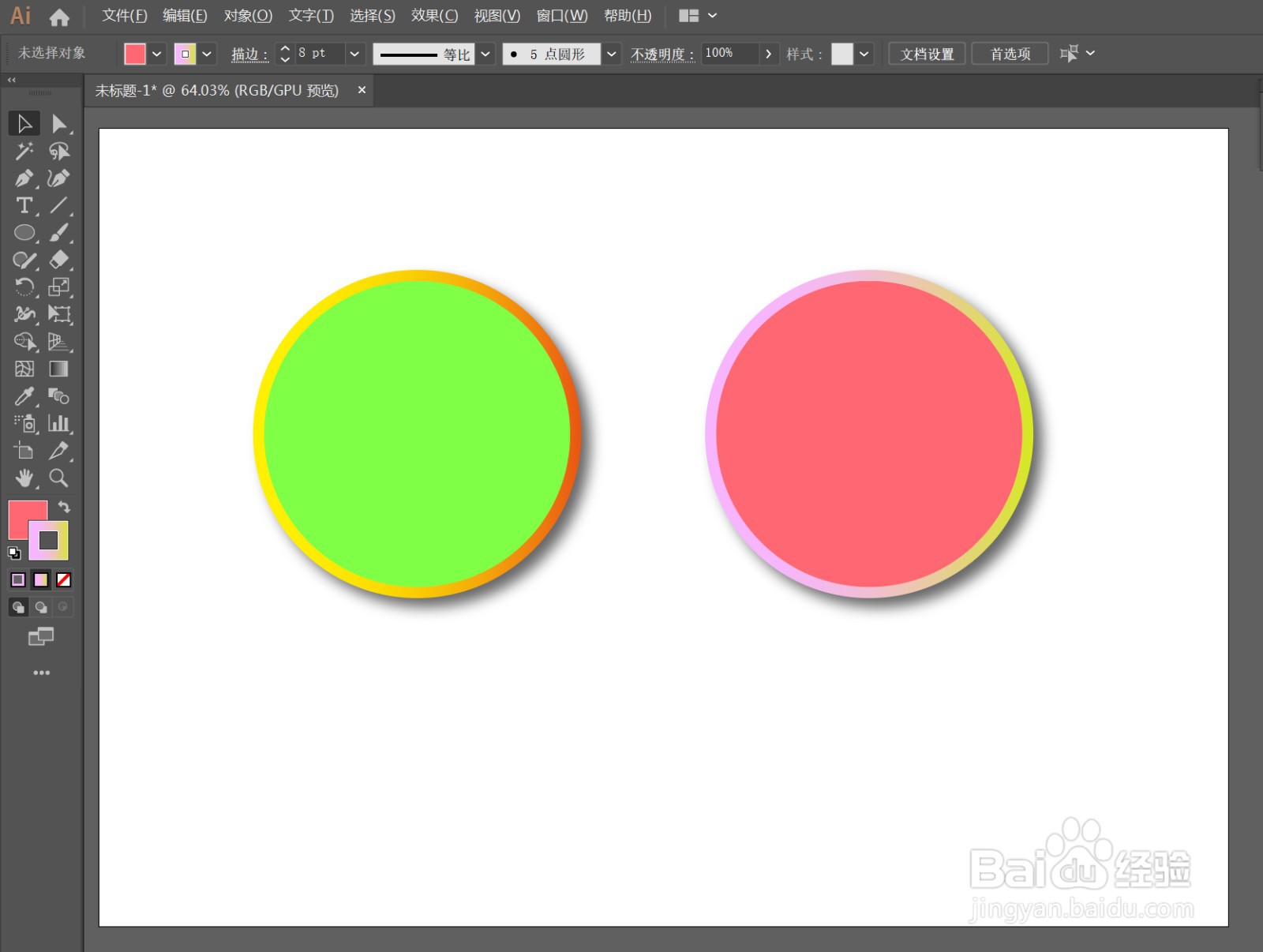This screenshot has height=952, width=1263.
Task: Choose the Magic Wand tool
Action: tap(24, 151)
